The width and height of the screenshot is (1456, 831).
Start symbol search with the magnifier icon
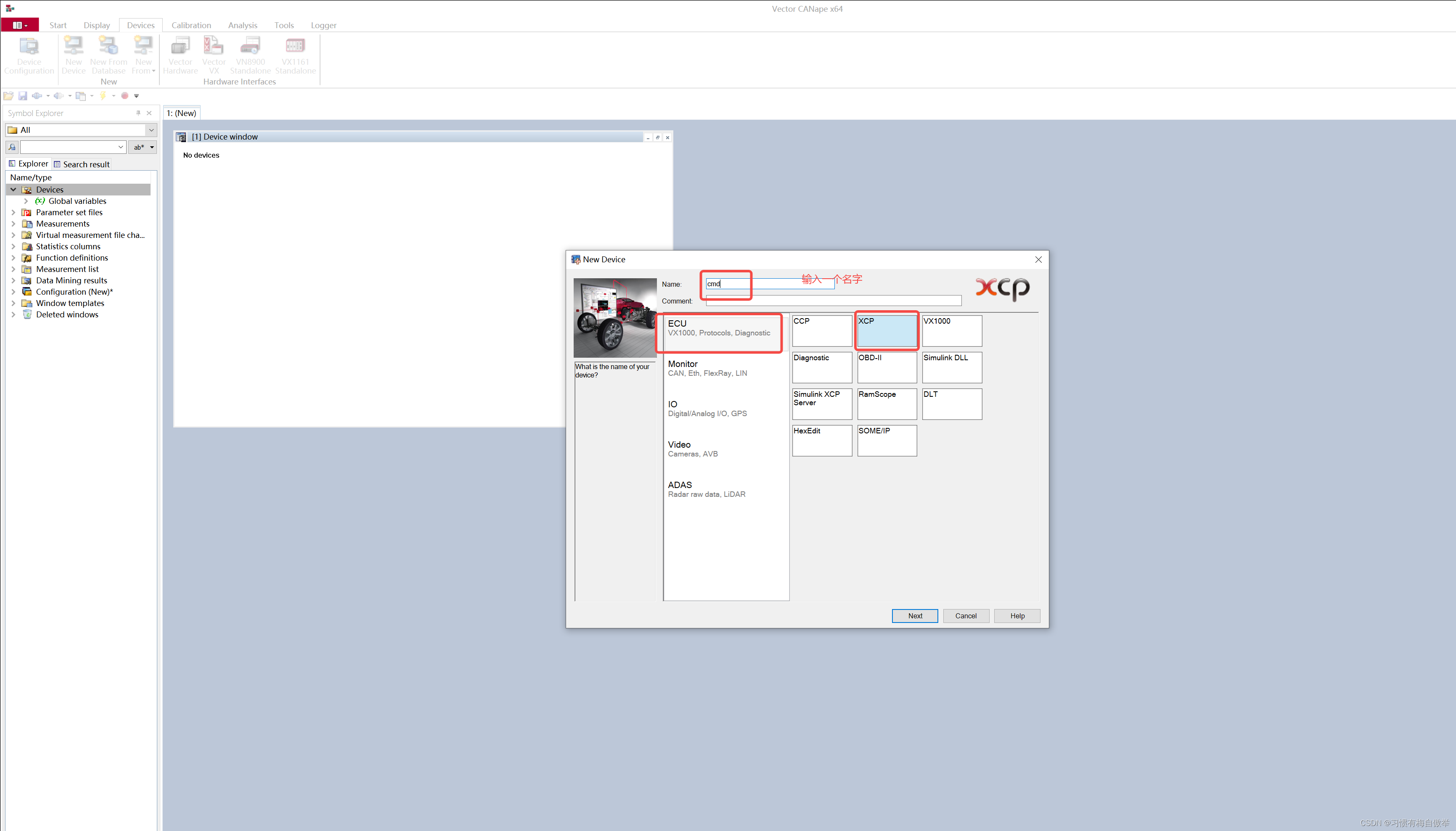coord(11,147)
